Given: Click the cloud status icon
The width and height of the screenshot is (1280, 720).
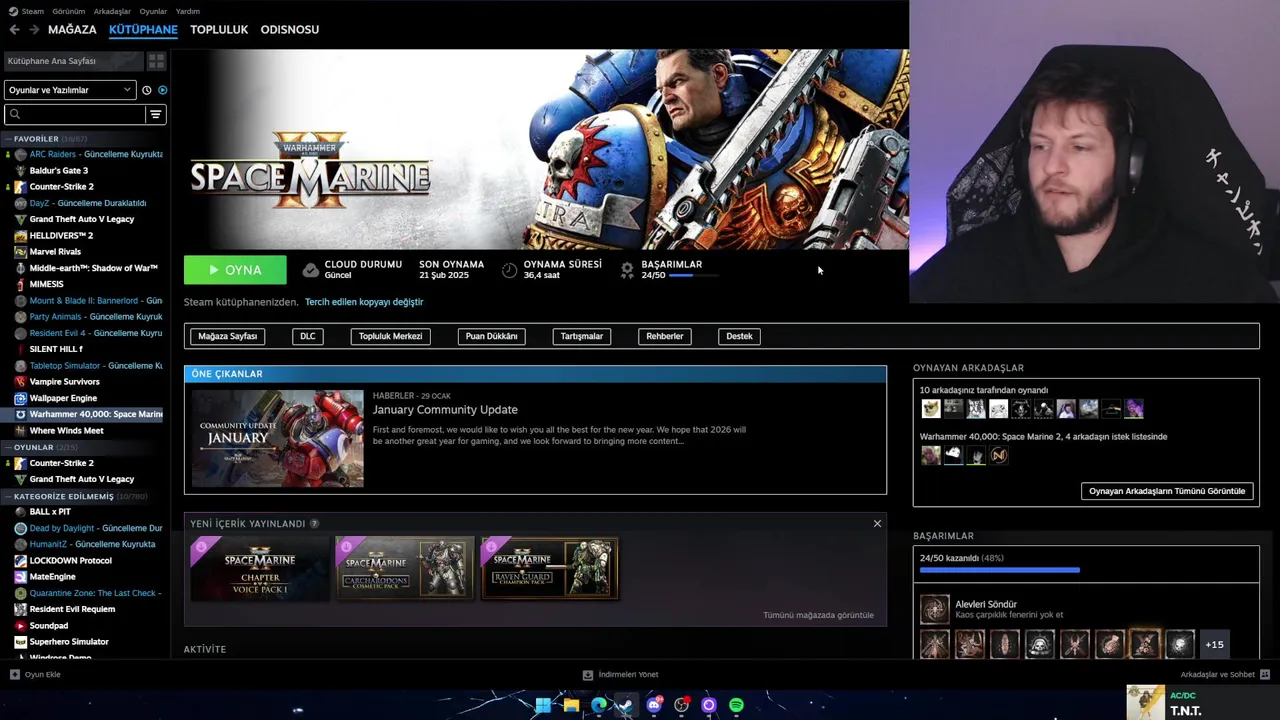Looking at the screenshot, I should (x=311, y=270).
